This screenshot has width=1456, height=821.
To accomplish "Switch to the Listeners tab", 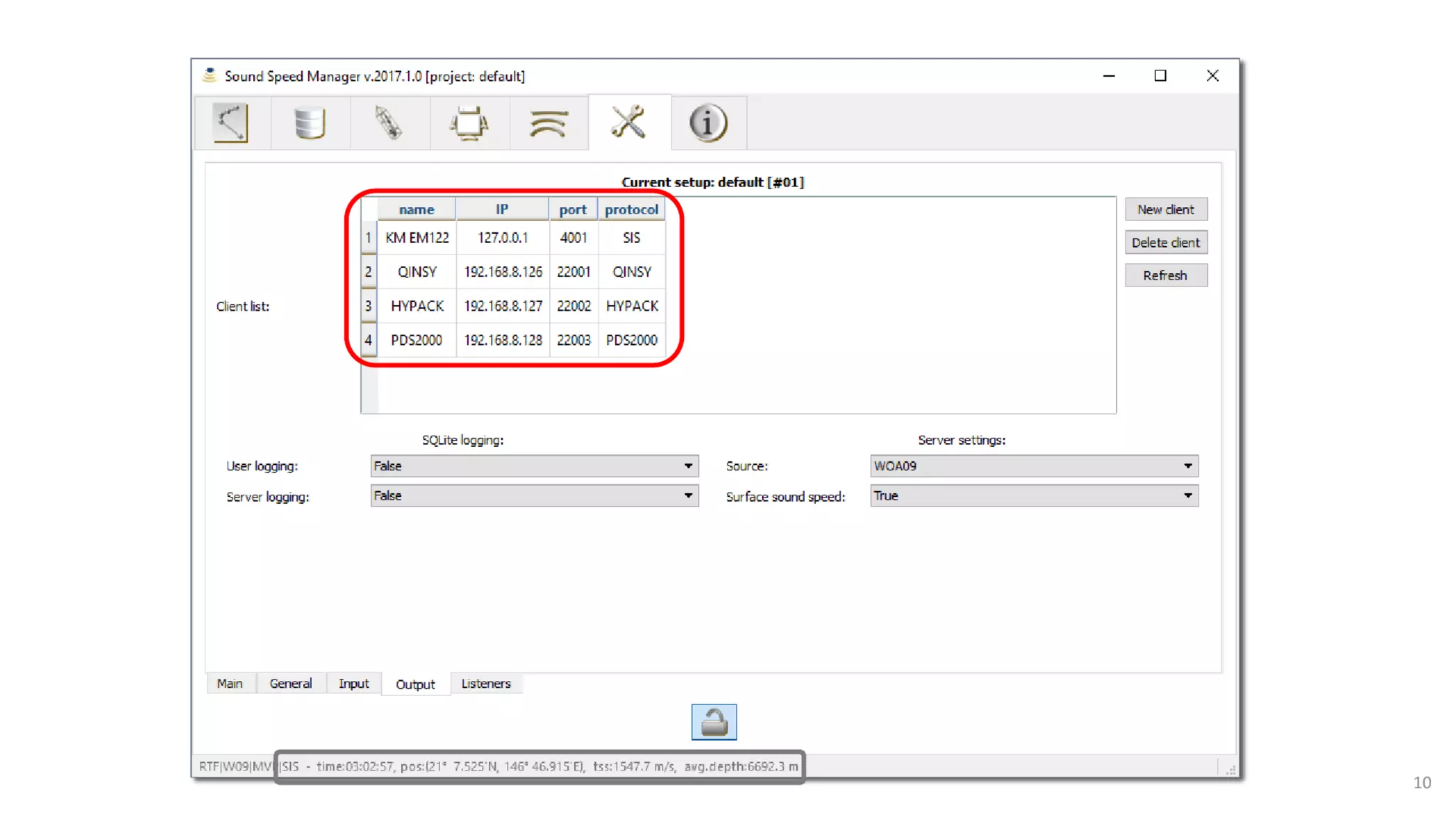I will pos(486,684).
